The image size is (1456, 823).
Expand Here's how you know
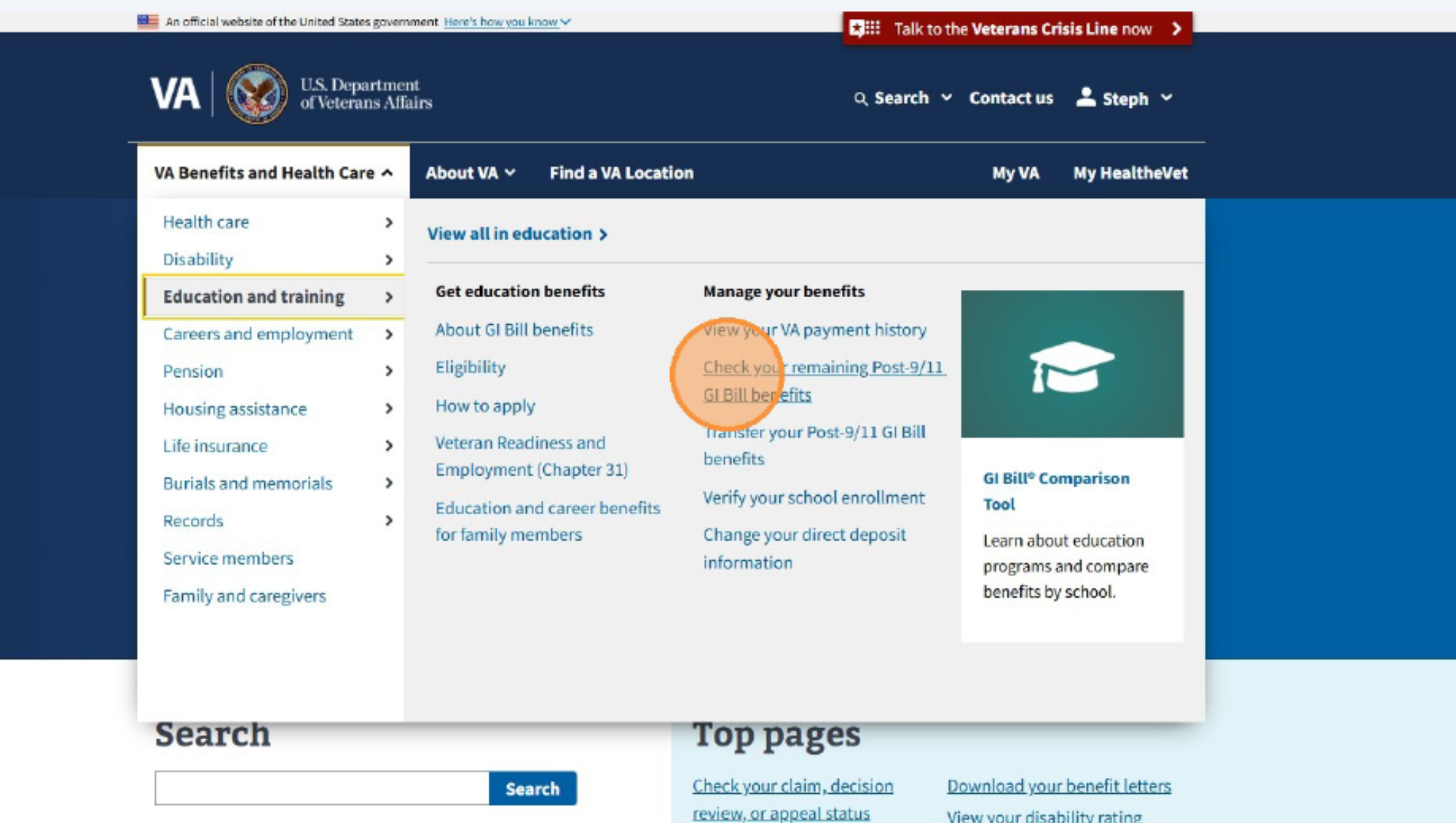(x=503, y=22)
